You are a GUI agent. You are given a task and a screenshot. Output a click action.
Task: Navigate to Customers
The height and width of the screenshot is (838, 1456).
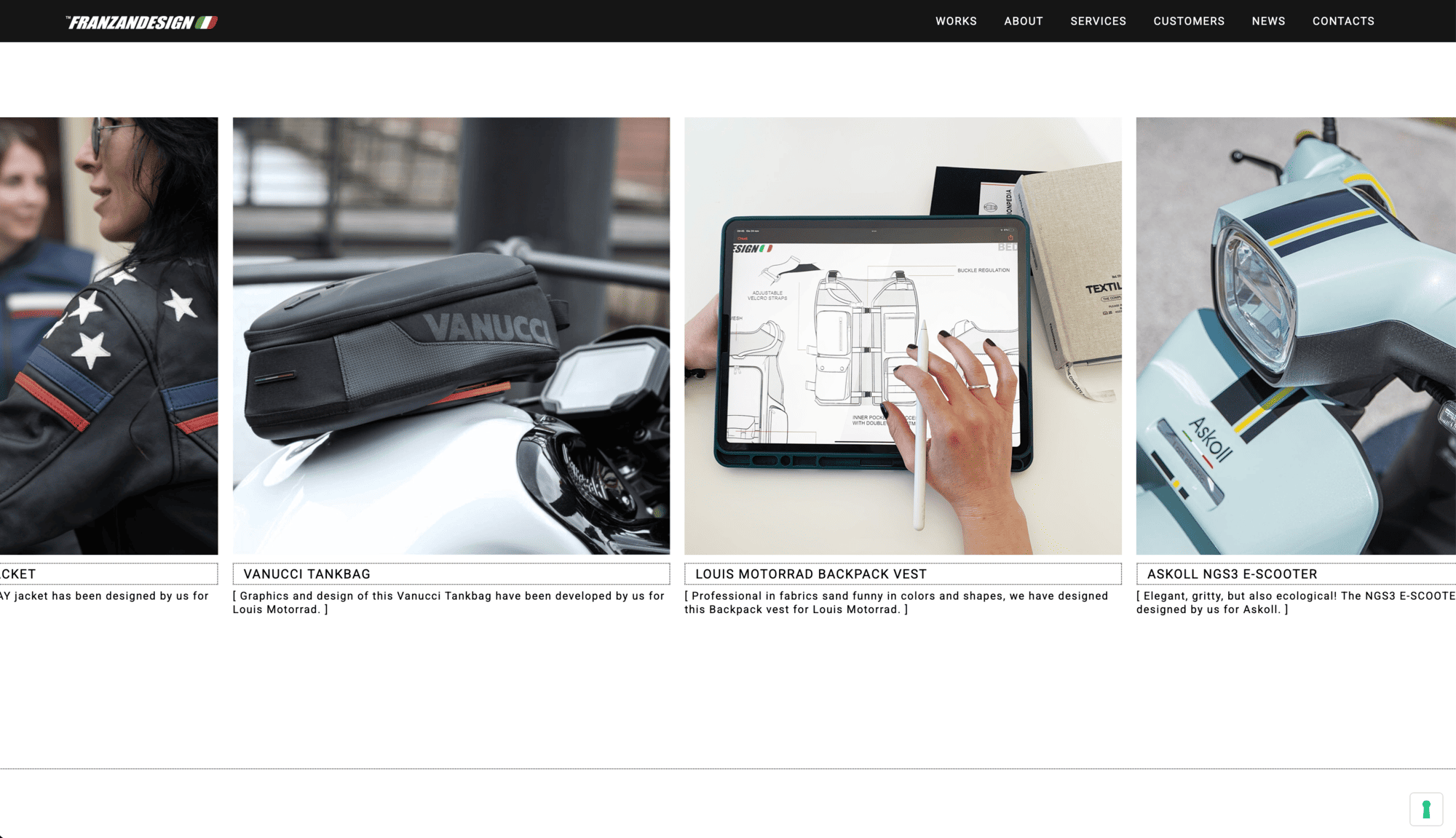[x=1189, y=21]
